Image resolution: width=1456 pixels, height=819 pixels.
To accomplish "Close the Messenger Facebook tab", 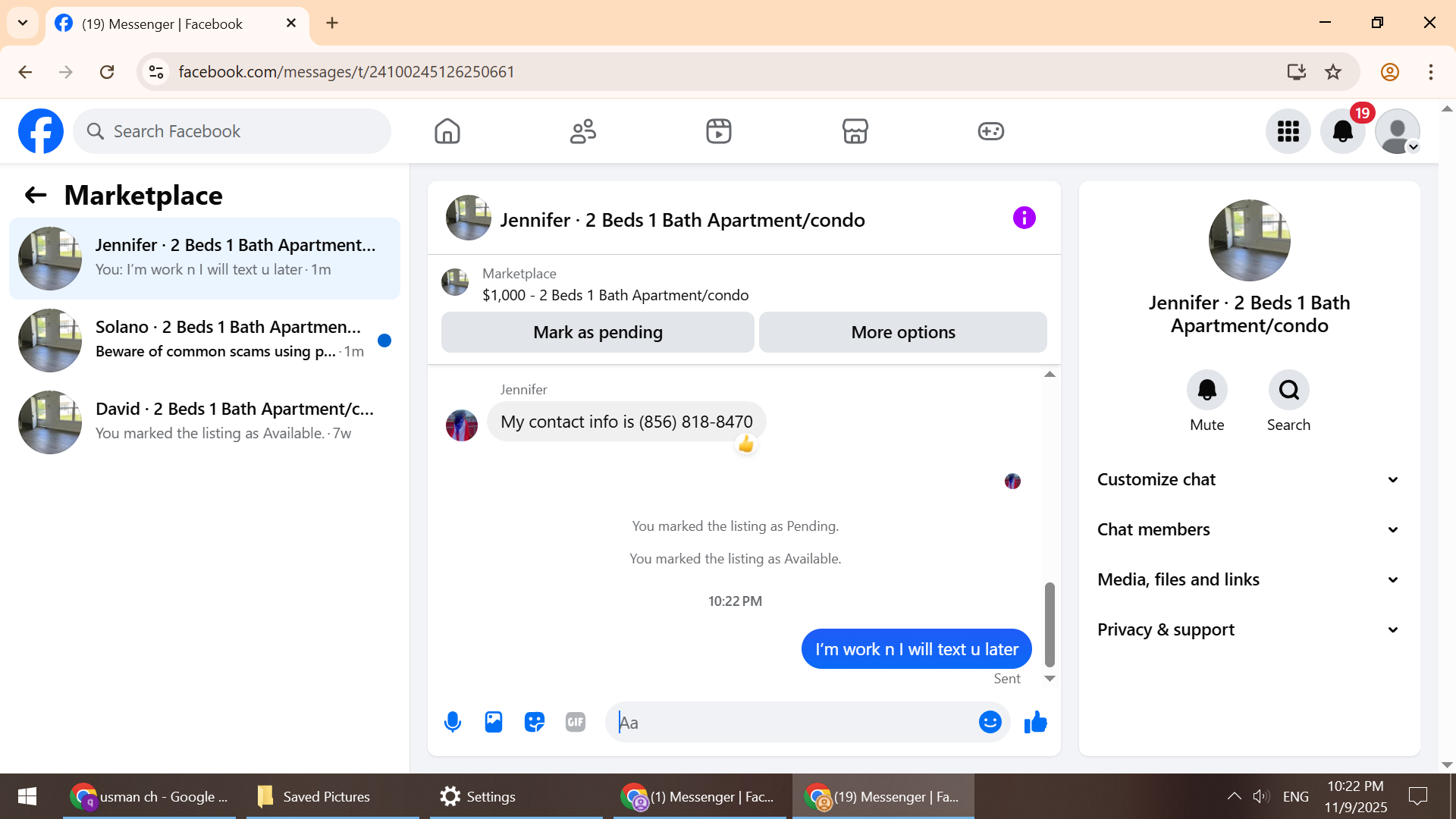I will click(x=291, y=24).
